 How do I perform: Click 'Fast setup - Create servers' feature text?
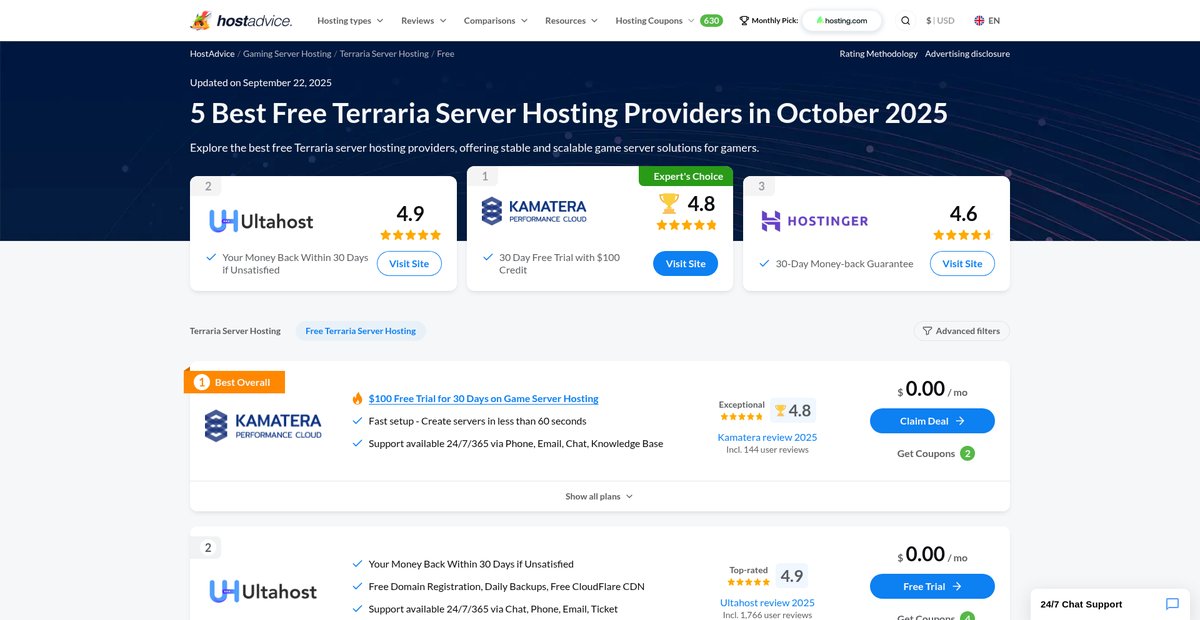click(477, 421)
